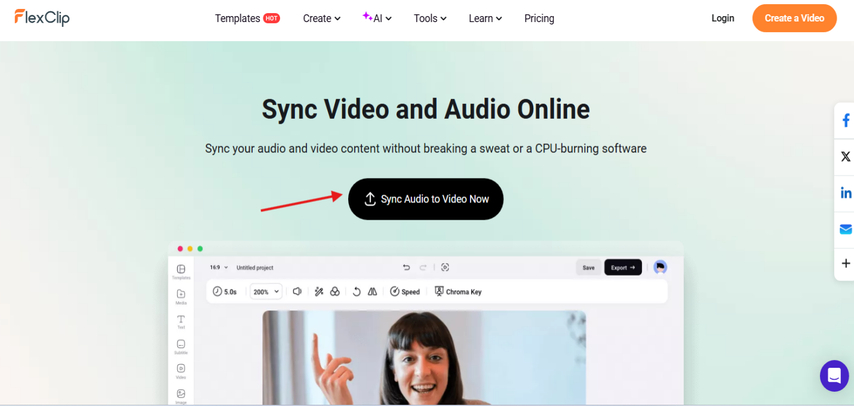Screen dimensions: 854x406
Task: Click the speaker volume icon
Action: click(x=297, y=292)
